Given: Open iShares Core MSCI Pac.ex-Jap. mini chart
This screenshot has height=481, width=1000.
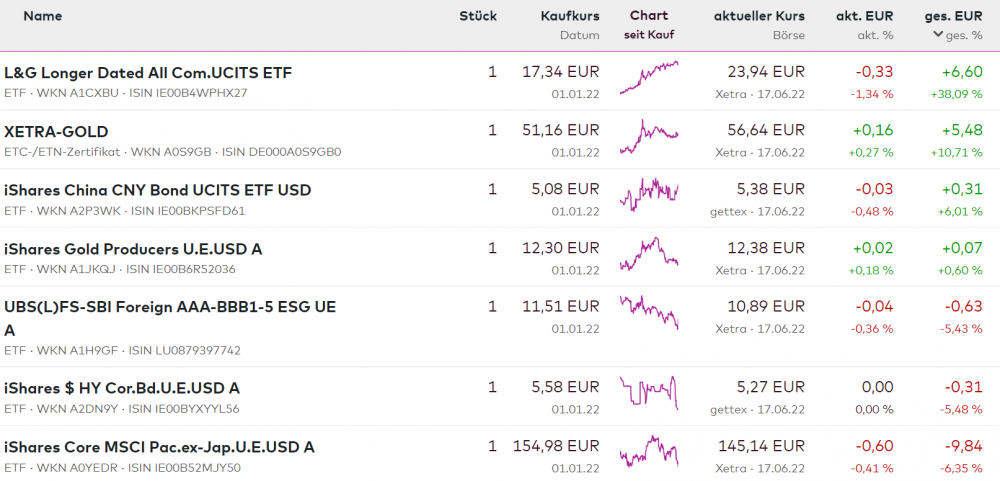Looking at the screenshot, I should [649, 451].
